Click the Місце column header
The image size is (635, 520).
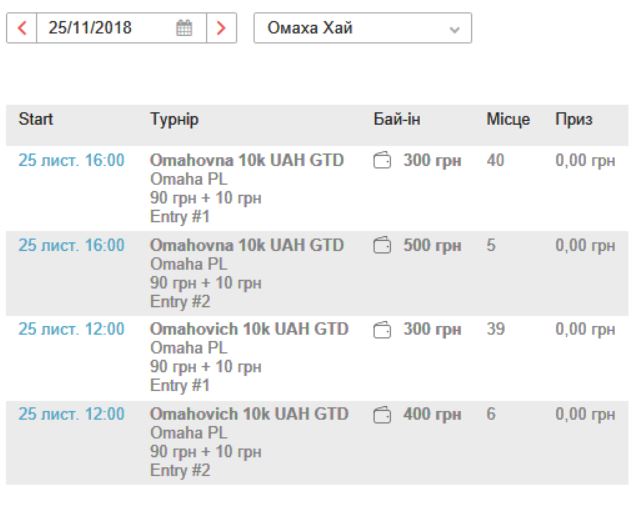point(508,120)
